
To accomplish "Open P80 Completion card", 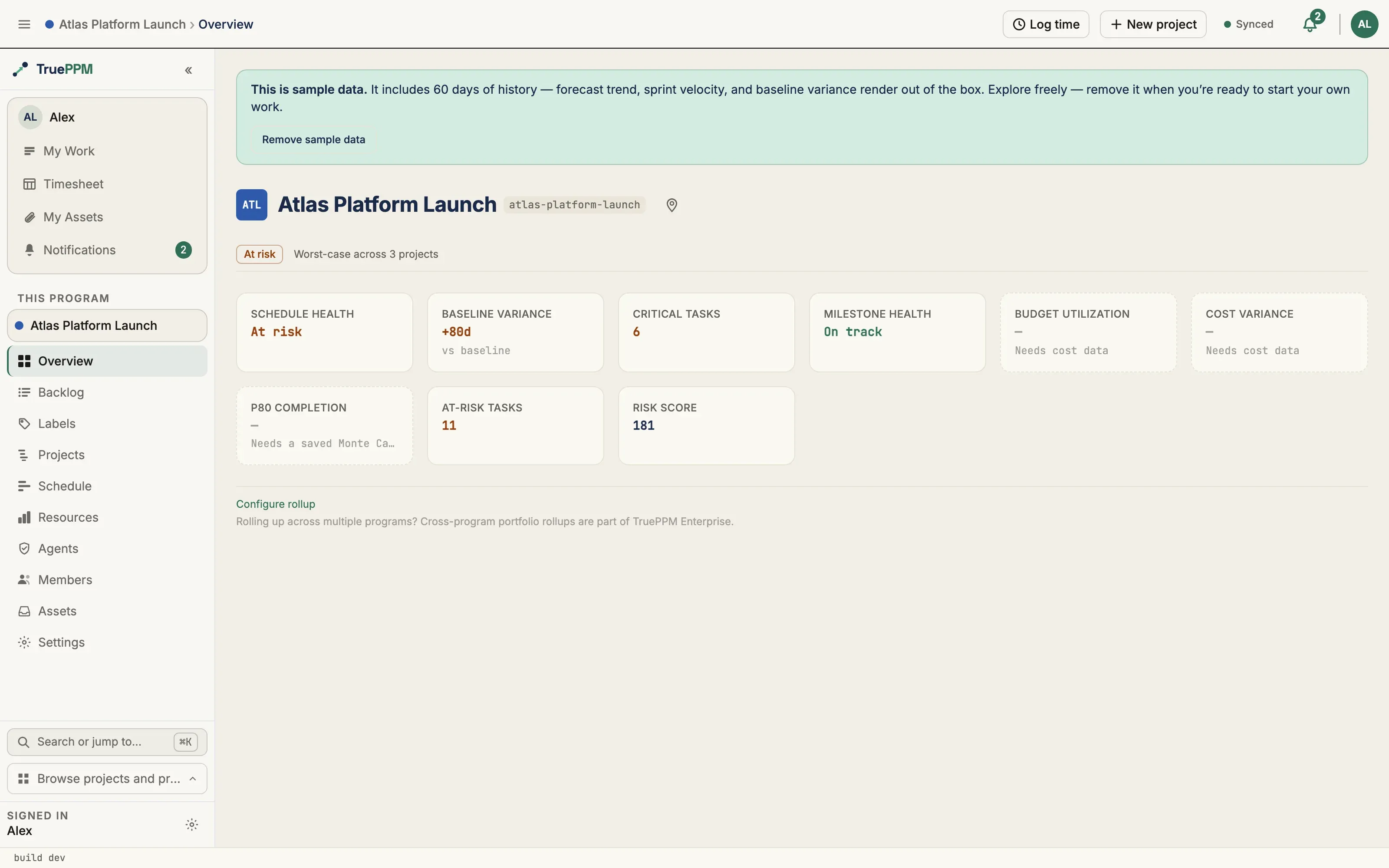I will (x=324, y=426).
